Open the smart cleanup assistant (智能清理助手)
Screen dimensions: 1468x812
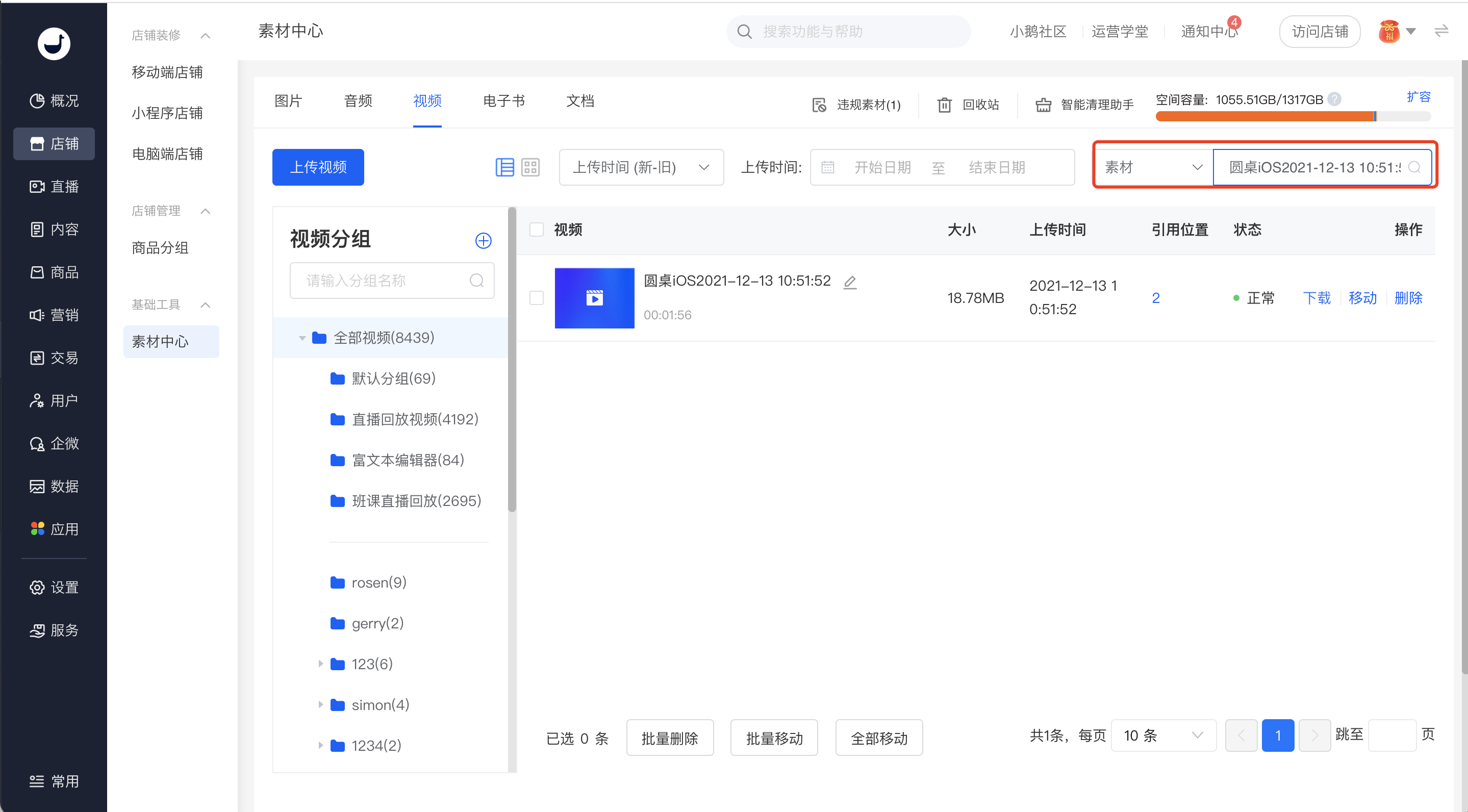[x=1084, y=104]
